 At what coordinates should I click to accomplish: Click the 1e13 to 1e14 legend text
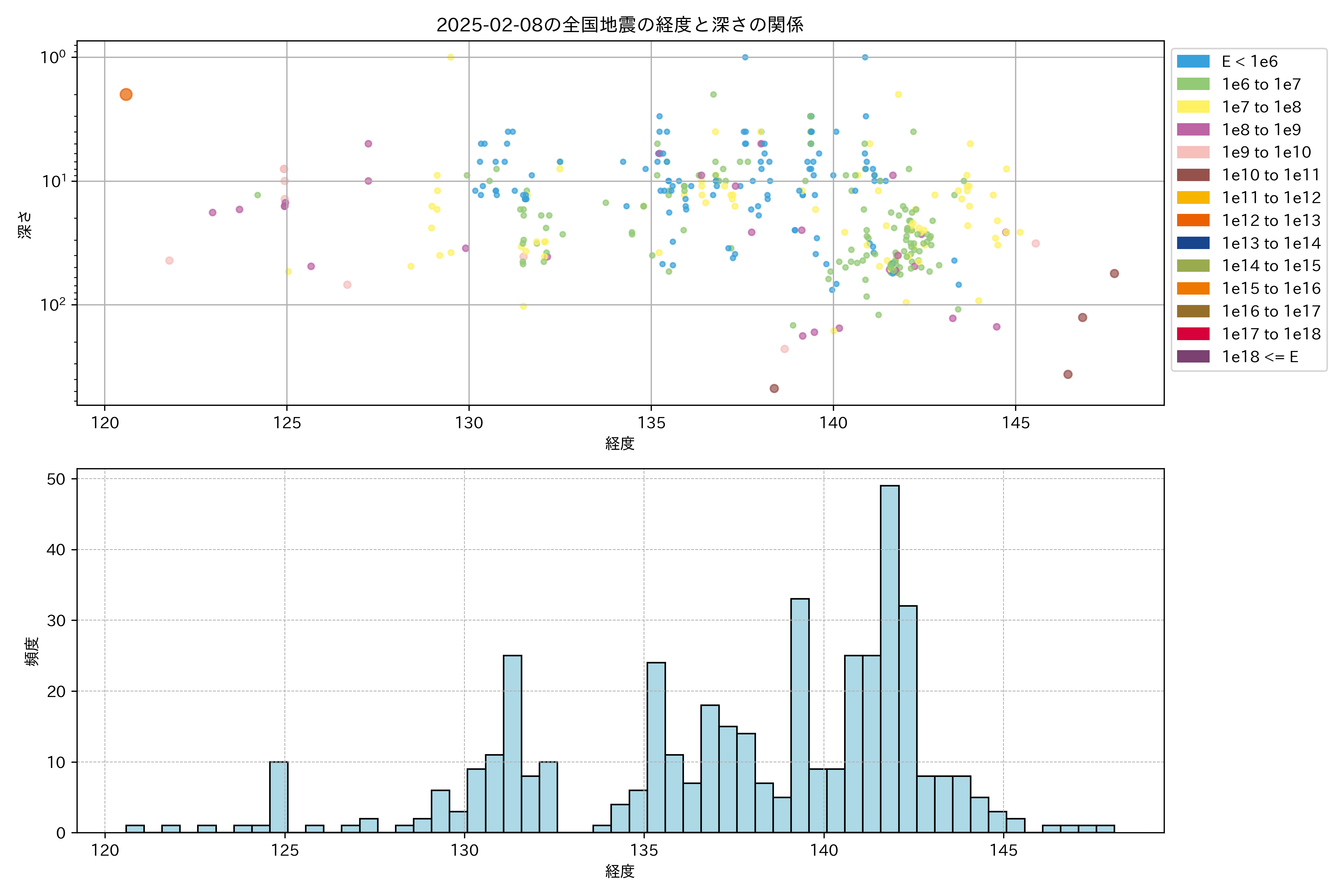(1271, 243)
